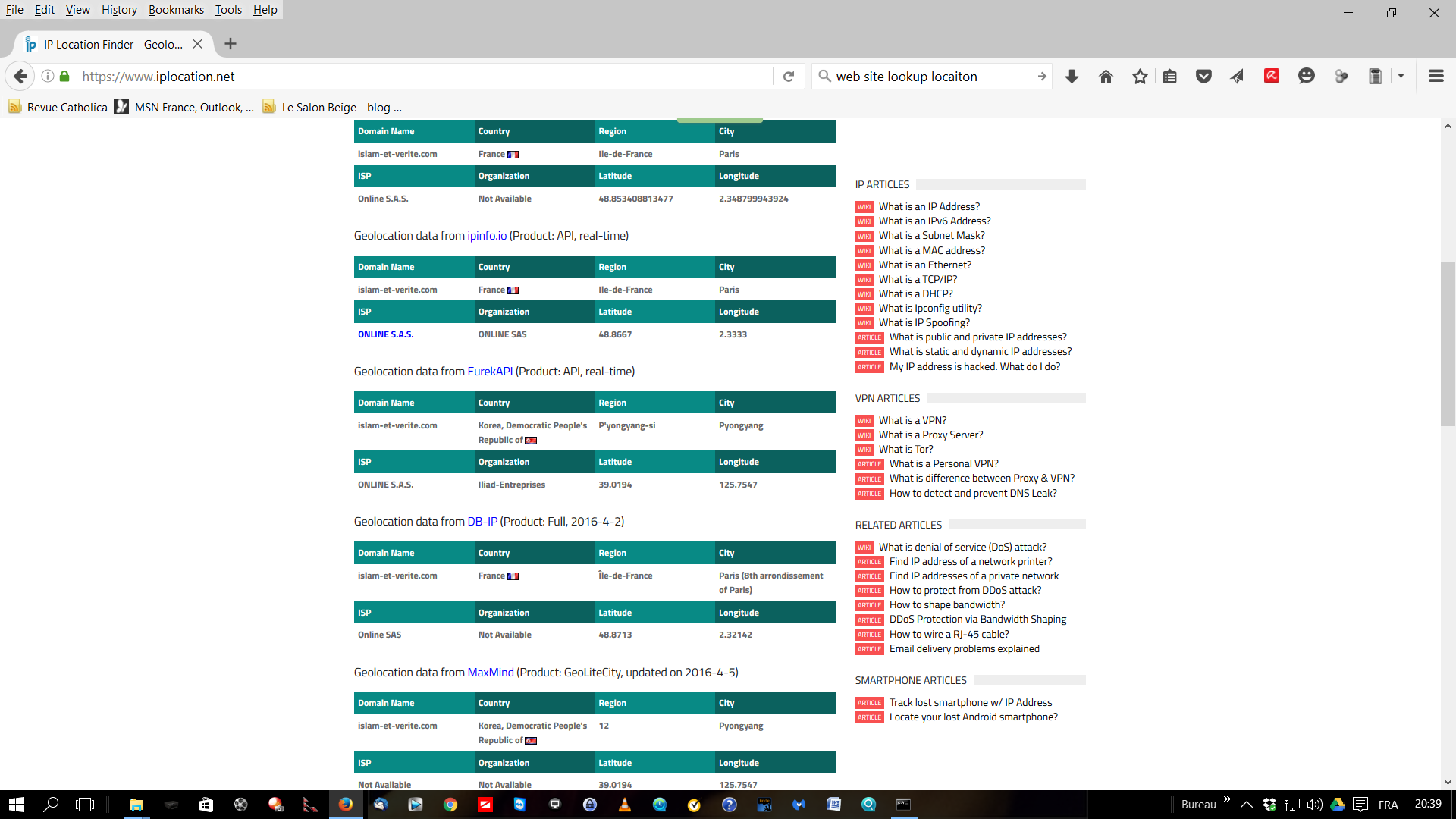Open the View menu
Viewport: 1456px width, 819px height.
click(77, 10)
